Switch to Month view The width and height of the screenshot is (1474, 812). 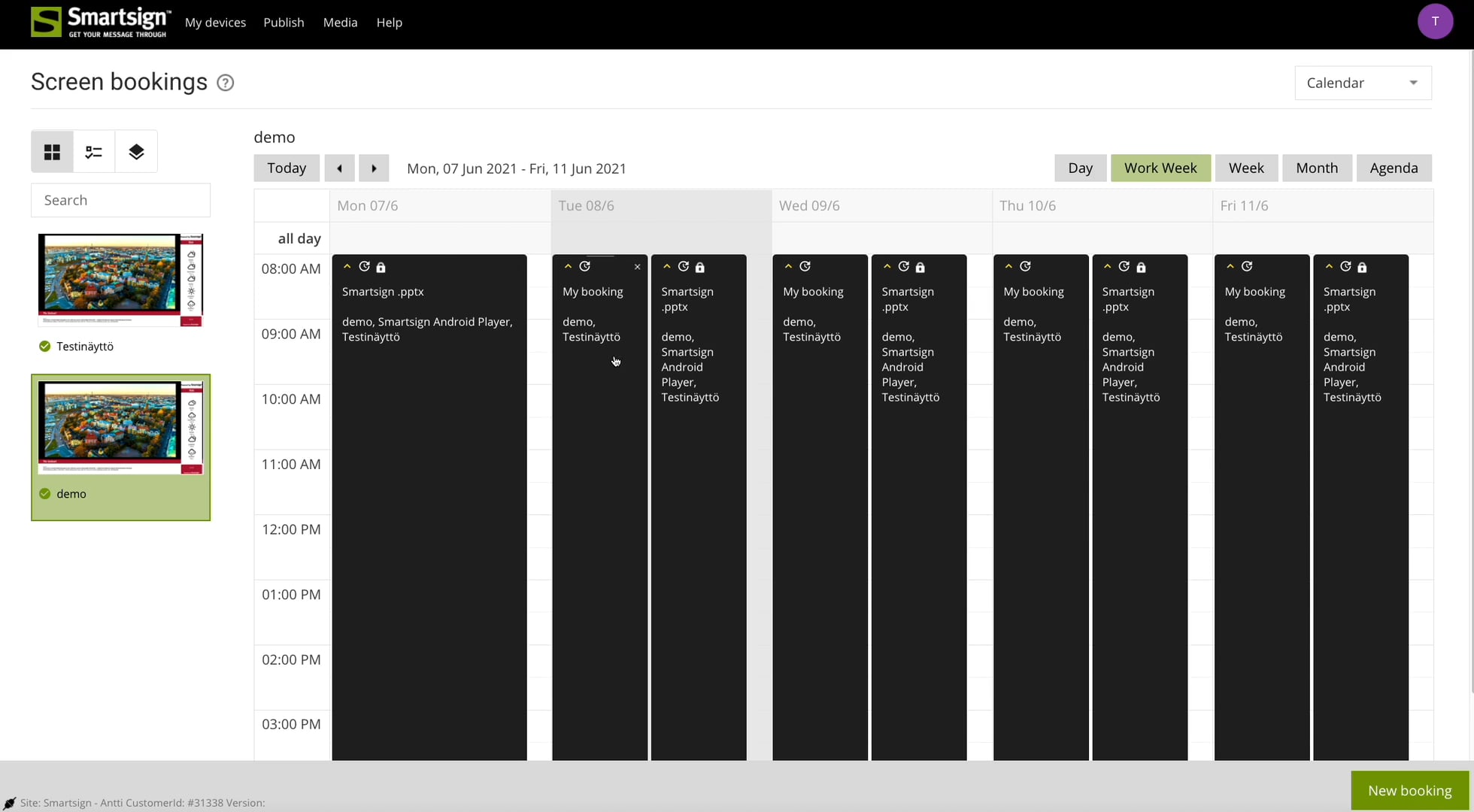pyautogui.click(x=1317, y=168)
